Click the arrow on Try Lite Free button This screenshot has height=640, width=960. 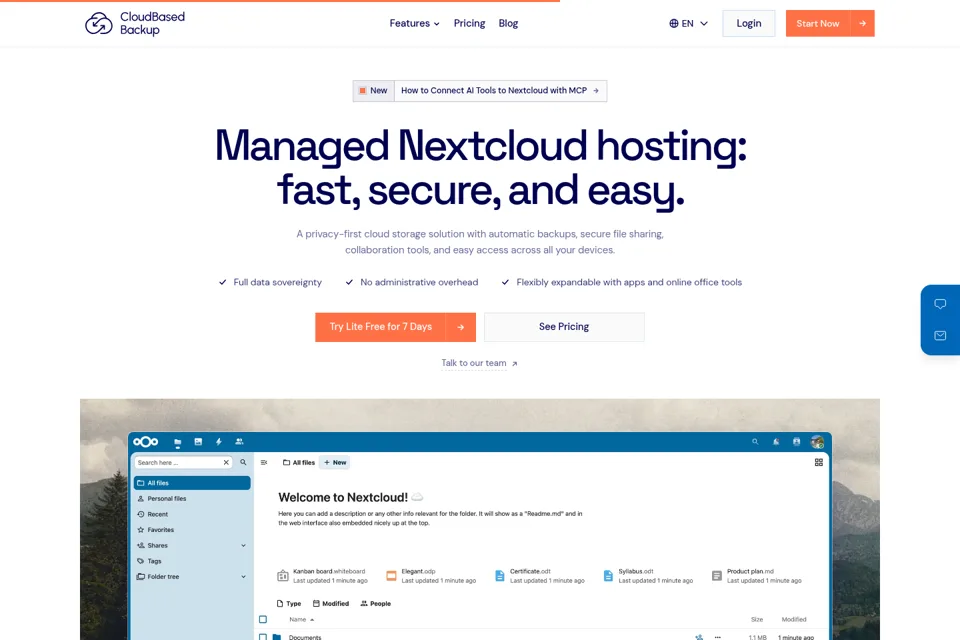tap(460, 327)
